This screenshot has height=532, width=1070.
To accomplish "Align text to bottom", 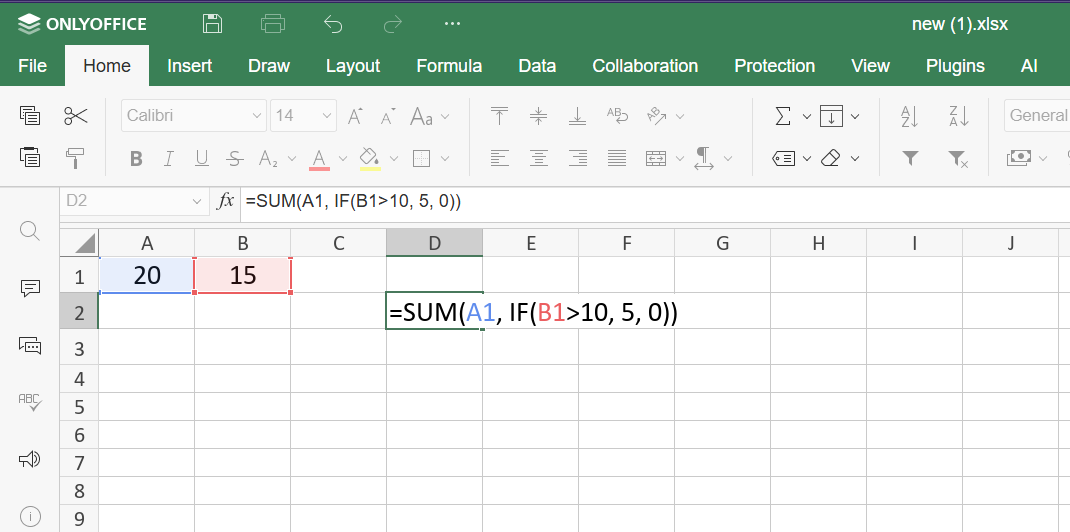I will 577,116.
